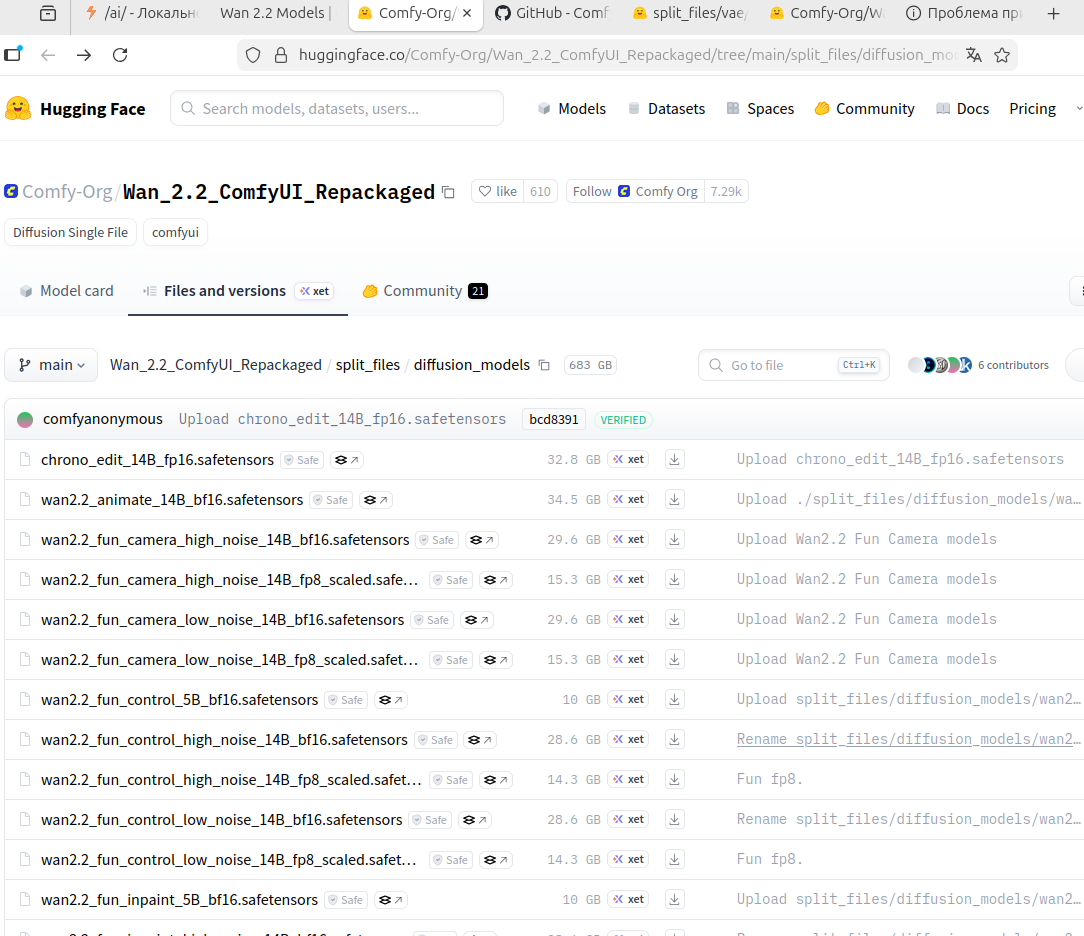Image resolution: width=1084 pixels, height=936 pixels.
Task: Switch to the split_files/vae browser tab
Action: point(691,13)
